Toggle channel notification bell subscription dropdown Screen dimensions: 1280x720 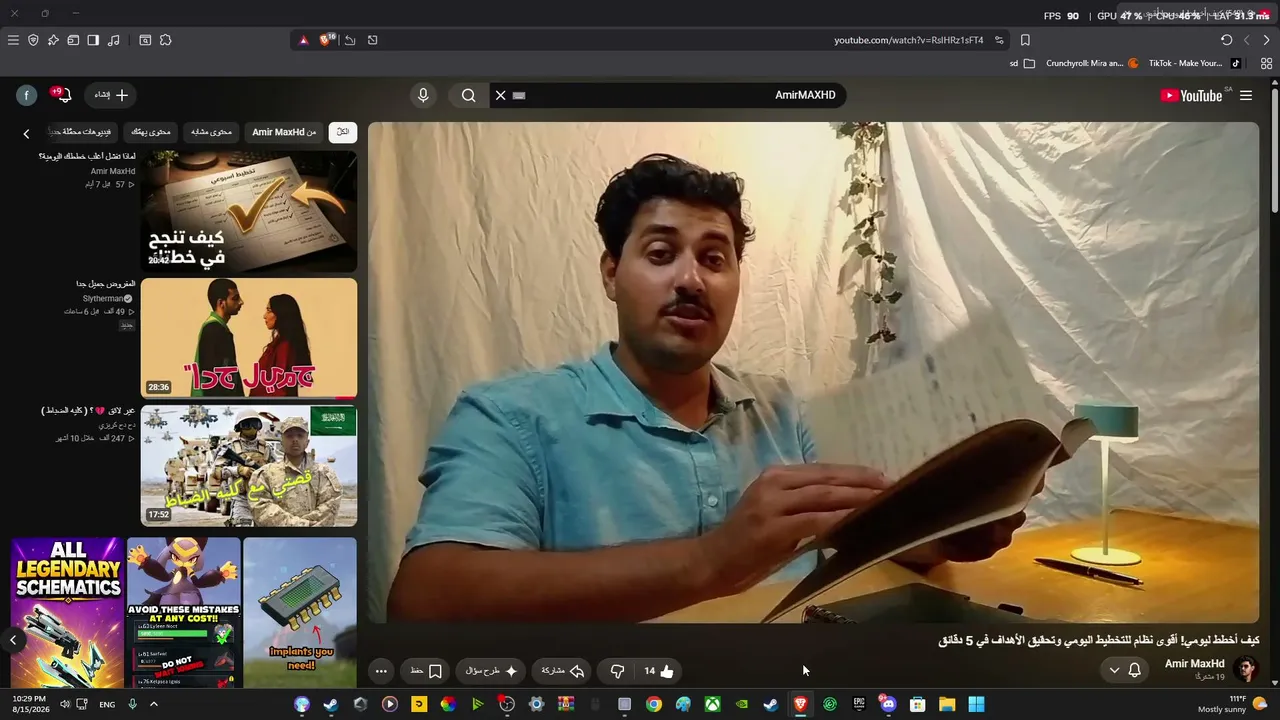[x=1124, y=670]
